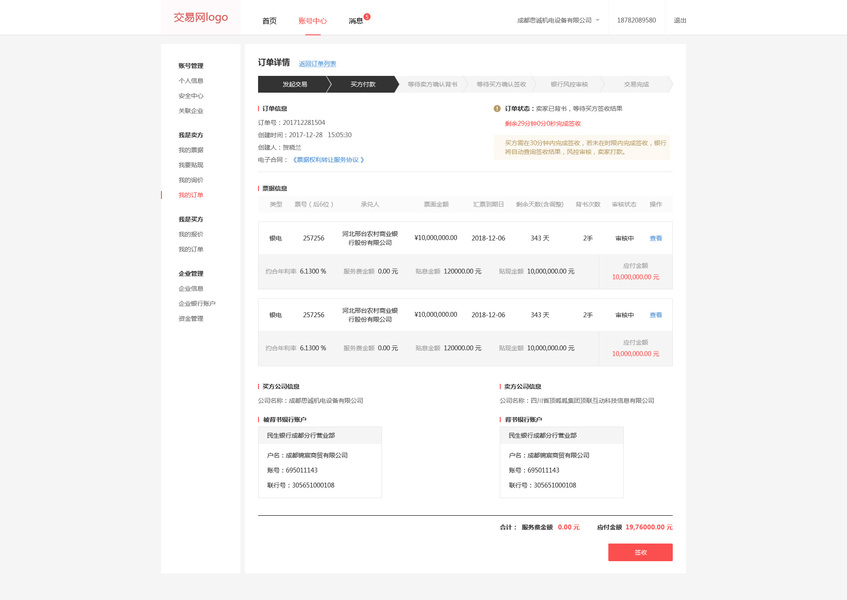The width and height of the screenshot is (847, 600).
Task: Click the 交易网logo in the header
Action: (x=200, y=17)
